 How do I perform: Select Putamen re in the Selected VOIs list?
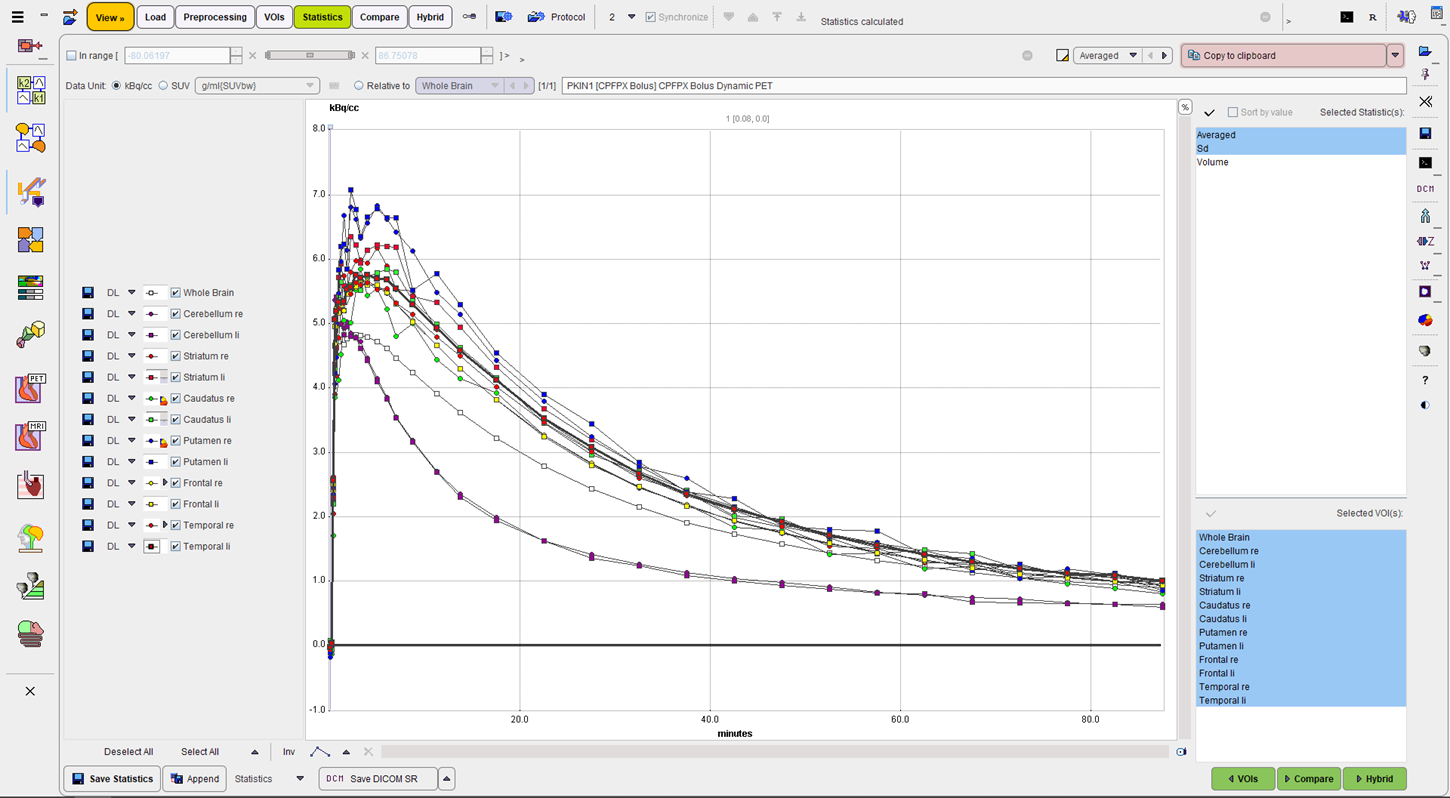point(1301,632)
